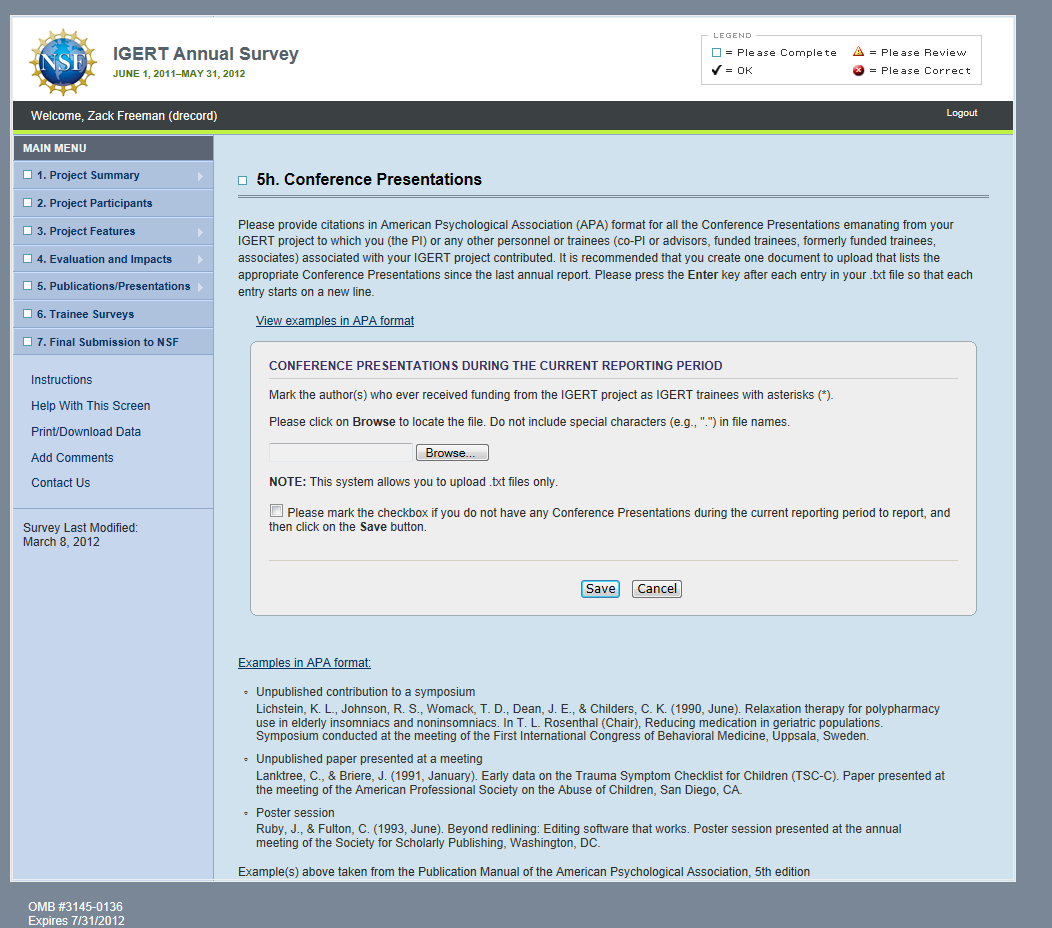The width and height of the screenshot is (1052, 928).
Task: Click the Browse button to locate file
Action: coord(452,453)
